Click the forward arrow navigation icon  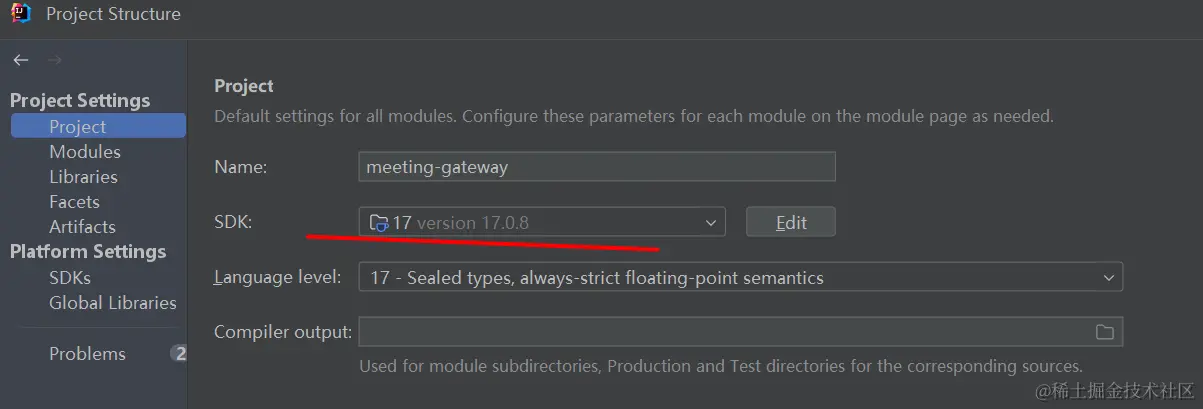pyautogui.click(x=55, y=61)
